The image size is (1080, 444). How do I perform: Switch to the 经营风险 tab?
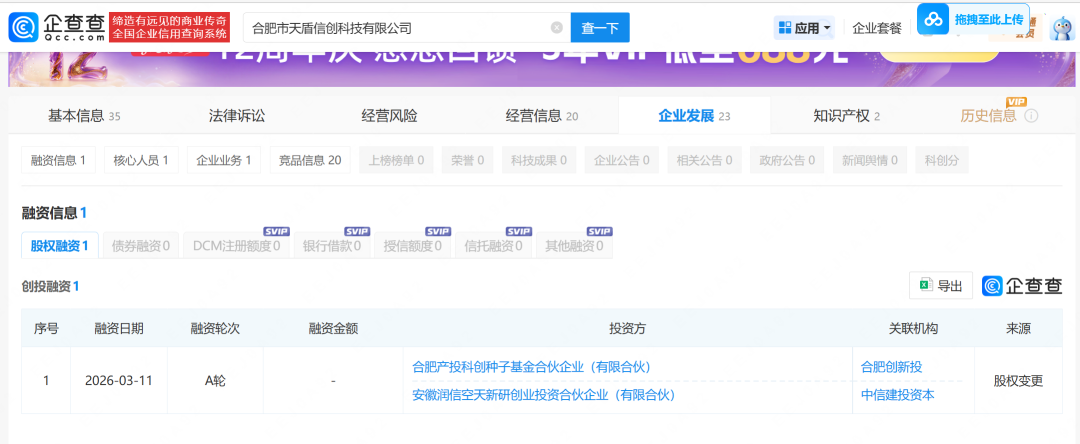pyautogui.click(x=389, y=116)
